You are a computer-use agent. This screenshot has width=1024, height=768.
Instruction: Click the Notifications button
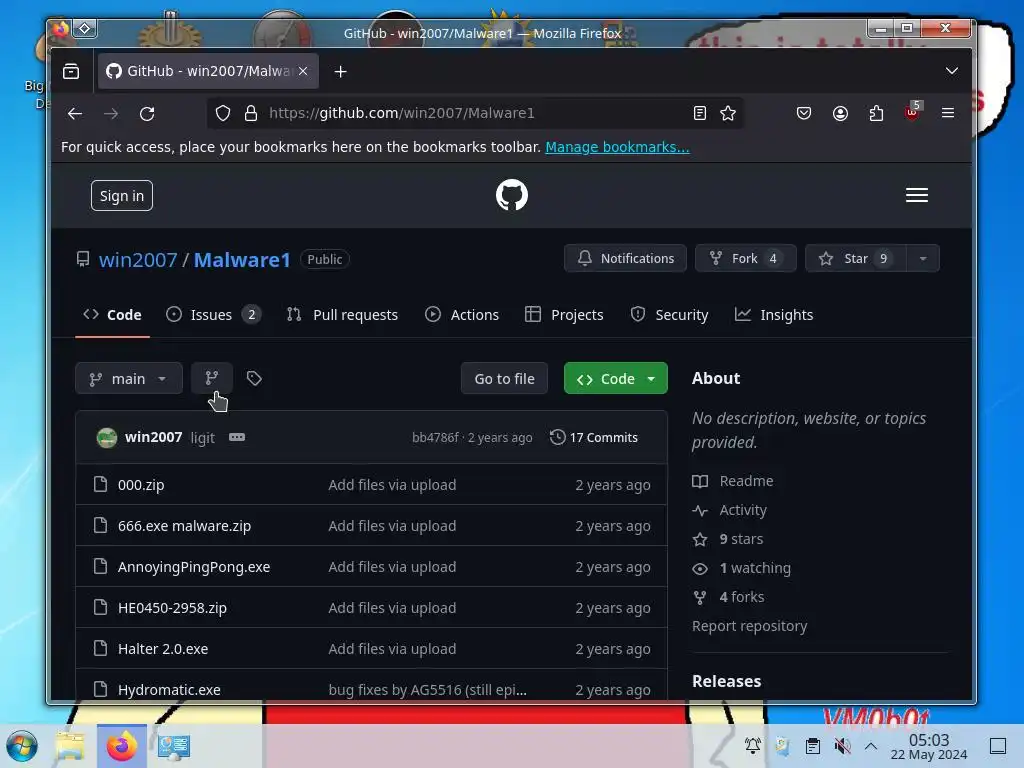coord(625,258)
